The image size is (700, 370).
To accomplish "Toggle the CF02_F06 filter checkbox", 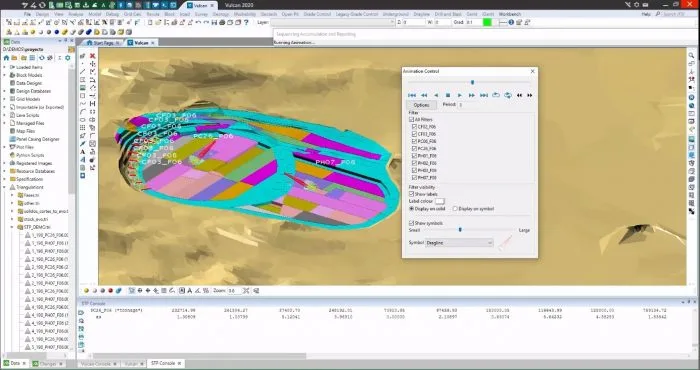I will (x=415, y=127).
